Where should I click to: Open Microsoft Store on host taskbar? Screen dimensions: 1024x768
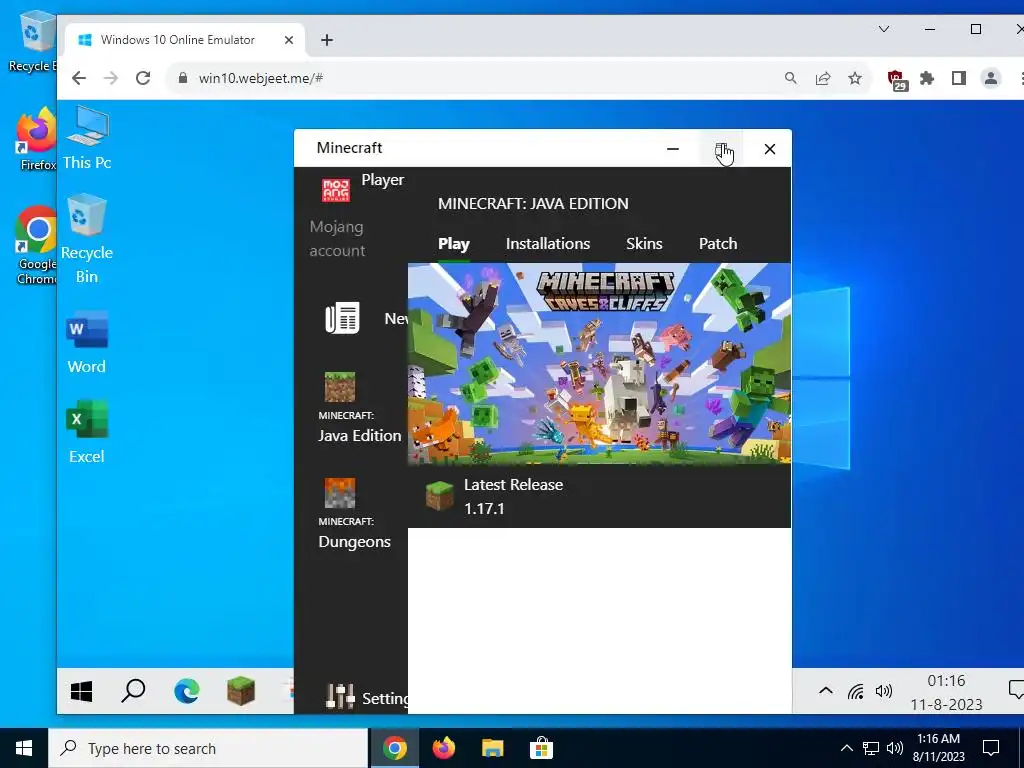pyautogui.click(x=541, y=748)
